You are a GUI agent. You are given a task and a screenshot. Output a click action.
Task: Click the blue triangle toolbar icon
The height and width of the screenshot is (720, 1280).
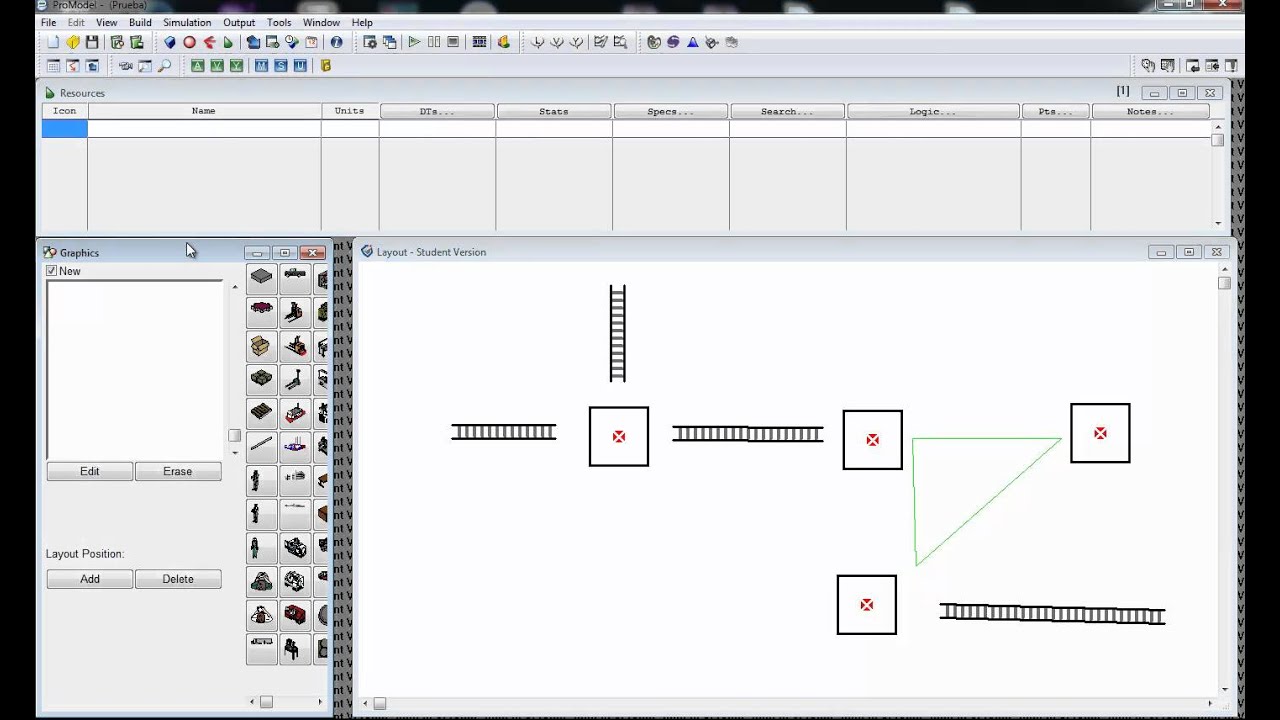pos(692,42)
